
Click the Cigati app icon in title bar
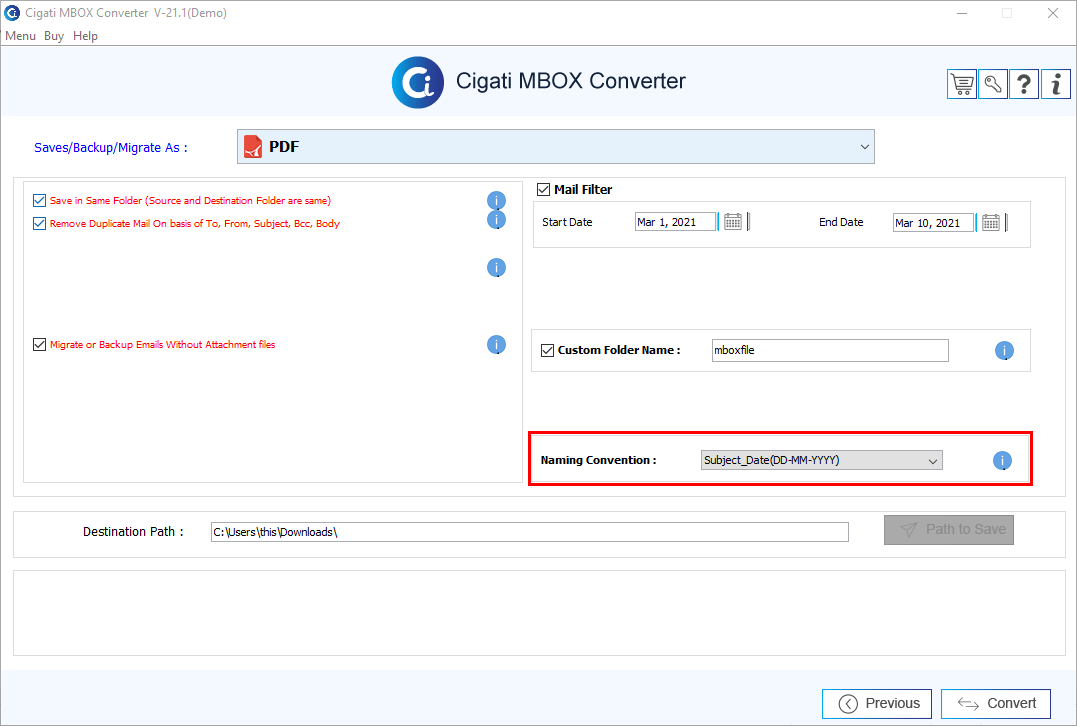coord(12,13)
